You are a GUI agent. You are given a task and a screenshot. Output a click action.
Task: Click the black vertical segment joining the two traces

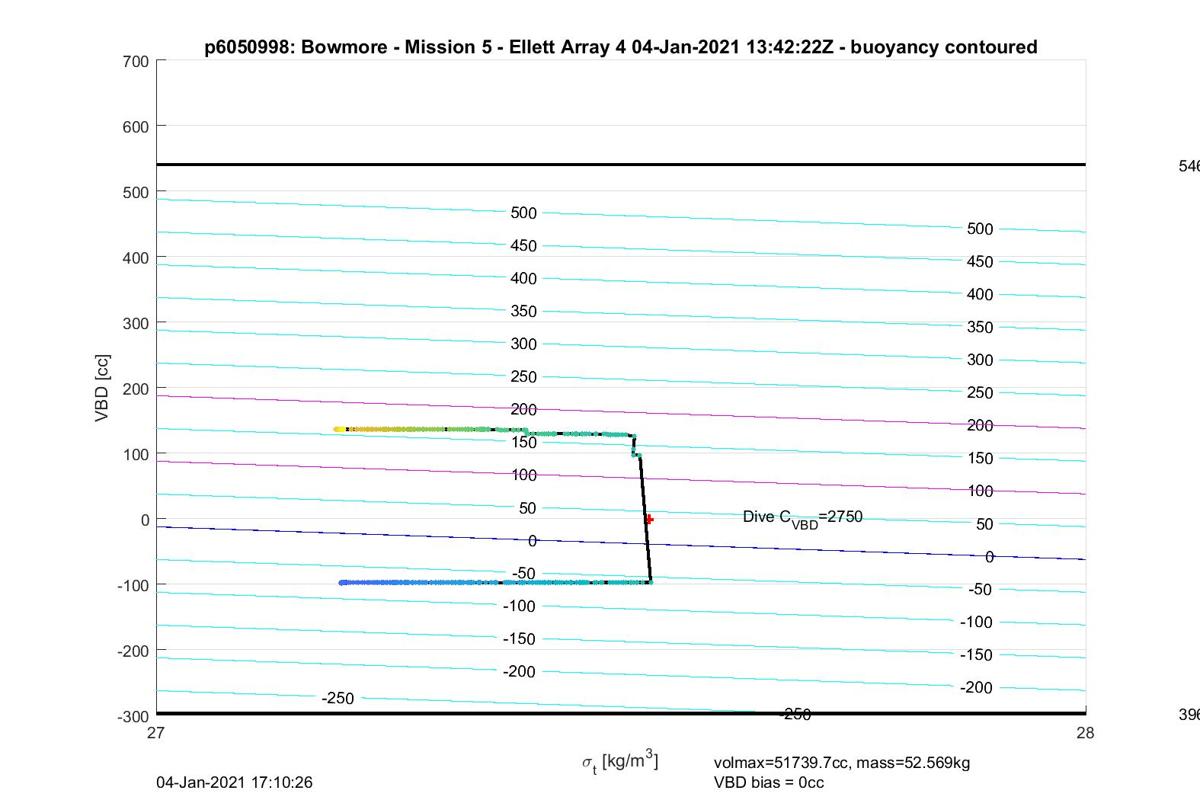[645, 520]
